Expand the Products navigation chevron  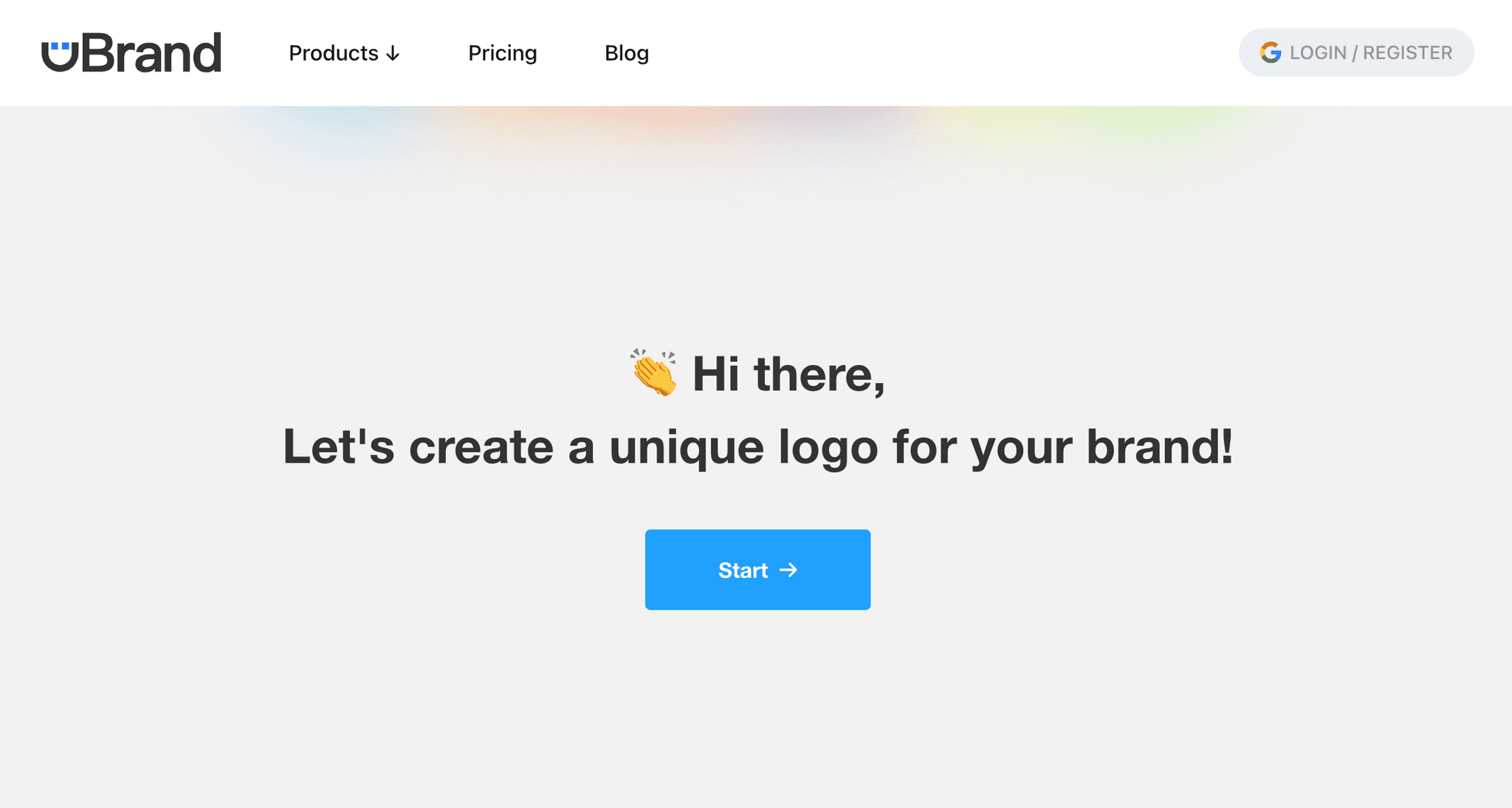393,53
